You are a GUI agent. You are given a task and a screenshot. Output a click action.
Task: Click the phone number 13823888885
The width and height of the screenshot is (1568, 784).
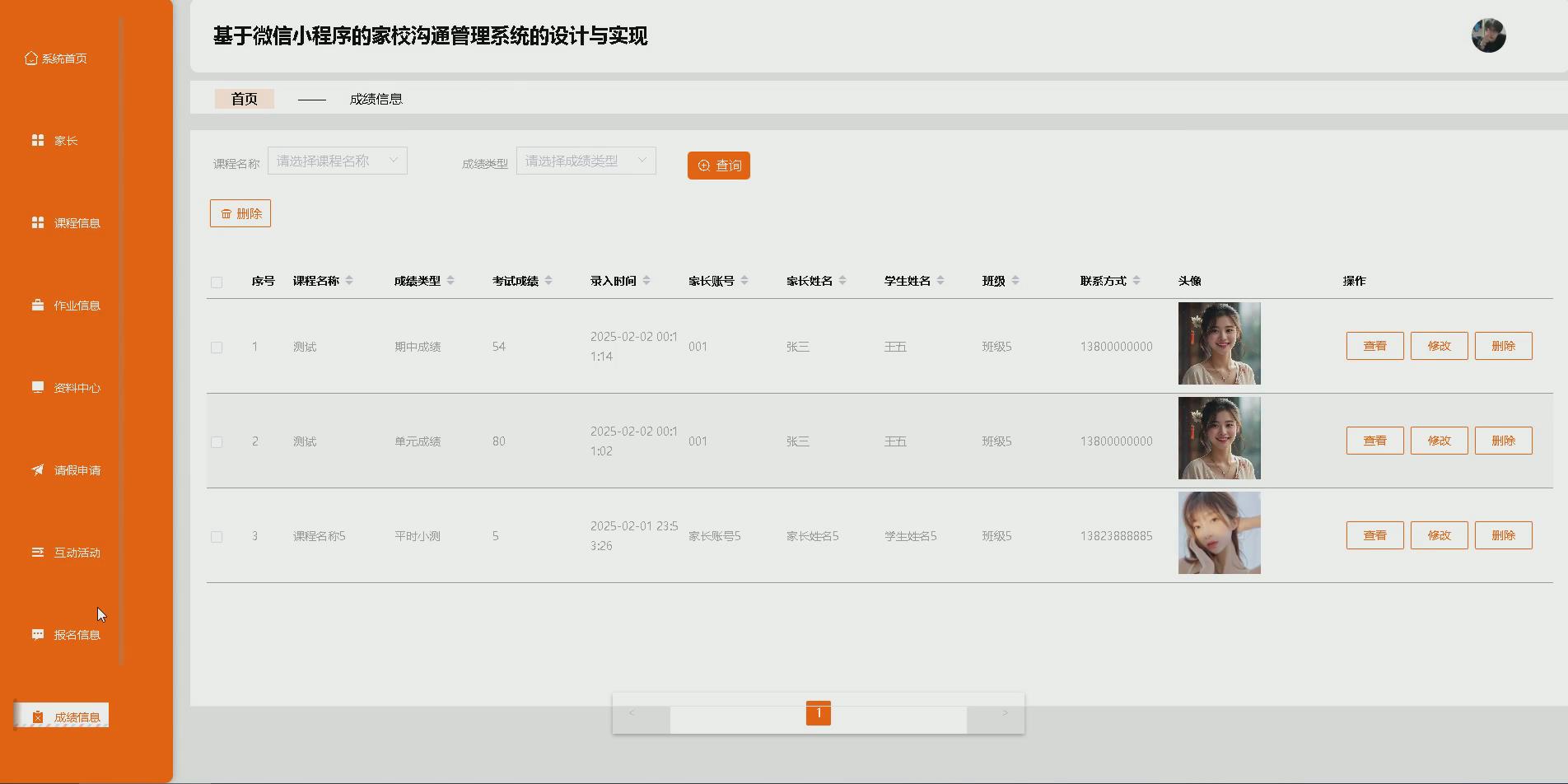[x=1117, y=536]
